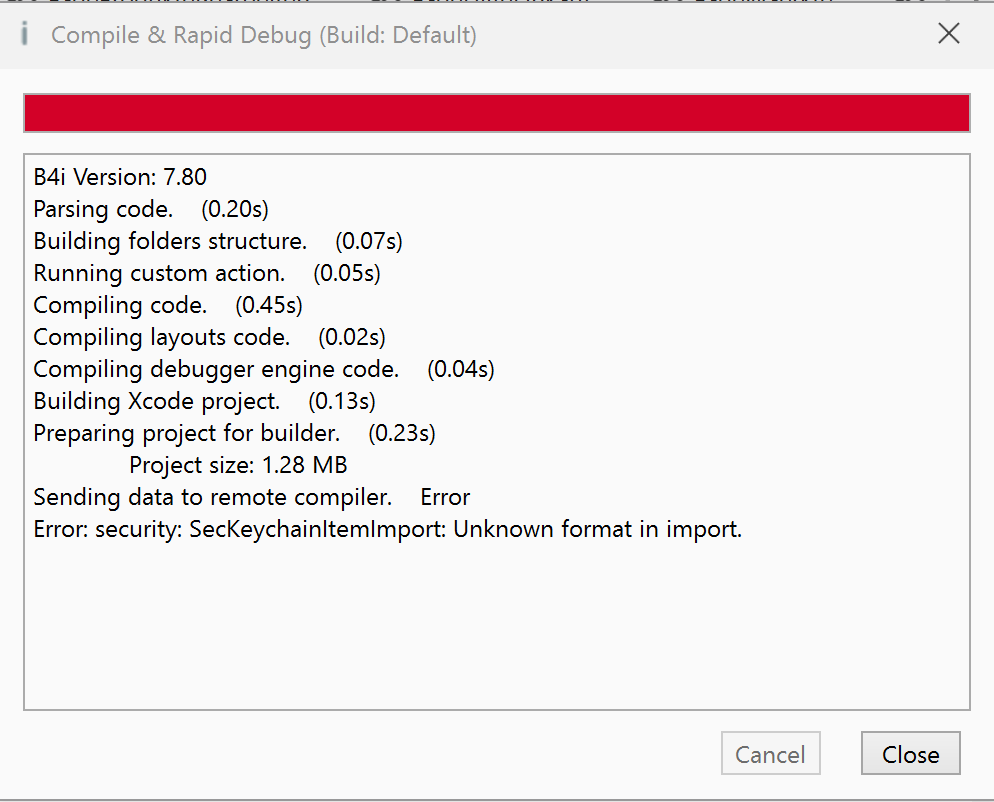Click the Parsing code log line
Image resolution: width=994 pixels, height=802 pixels.
[x=151, y=210]
